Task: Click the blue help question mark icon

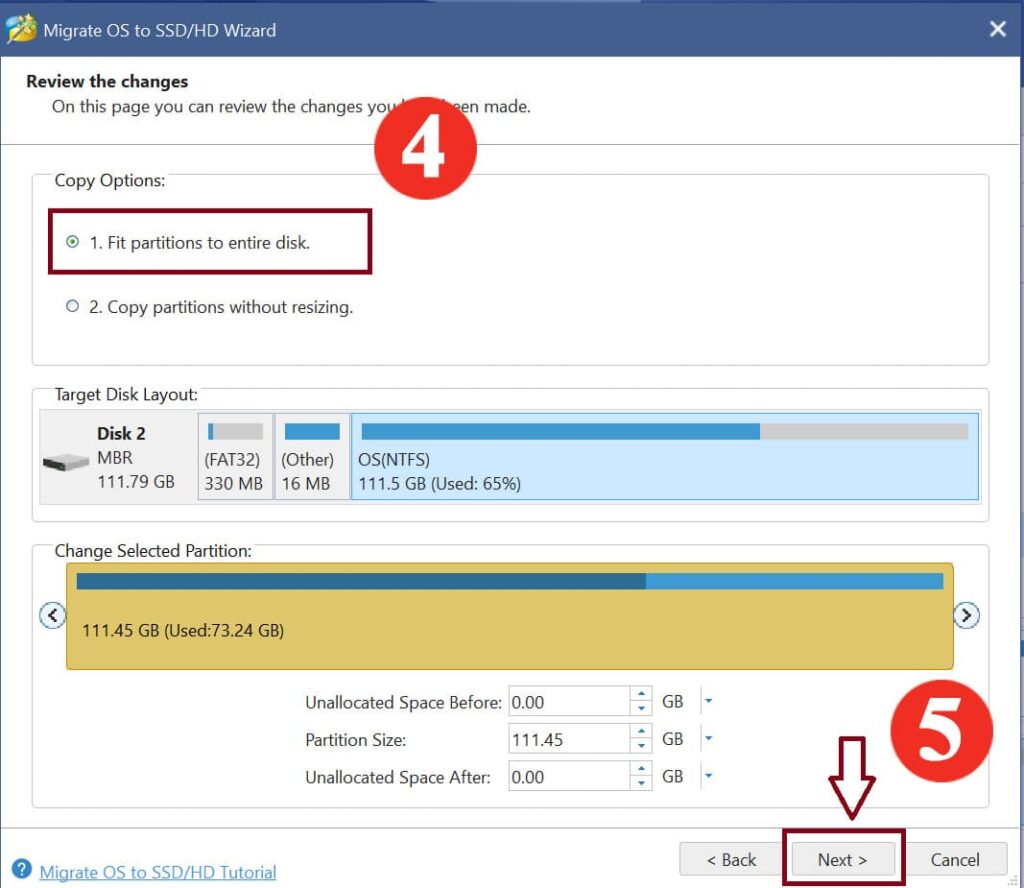Action: coord(21,870)
